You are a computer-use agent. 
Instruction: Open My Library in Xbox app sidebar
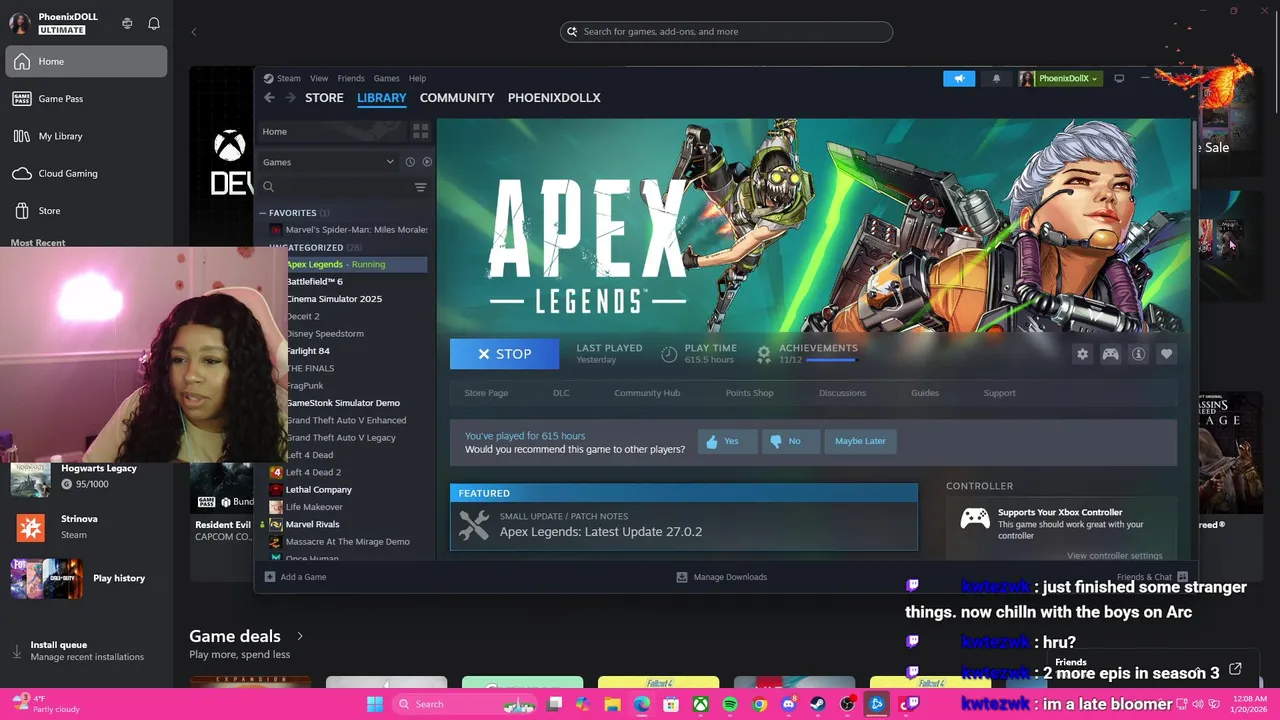click(86, 136)
